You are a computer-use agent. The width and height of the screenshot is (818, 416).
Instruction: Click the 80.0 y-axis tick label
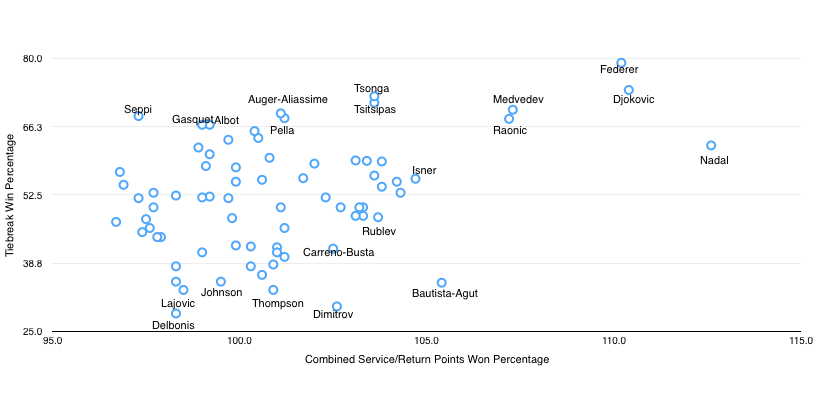coord(33,58)
